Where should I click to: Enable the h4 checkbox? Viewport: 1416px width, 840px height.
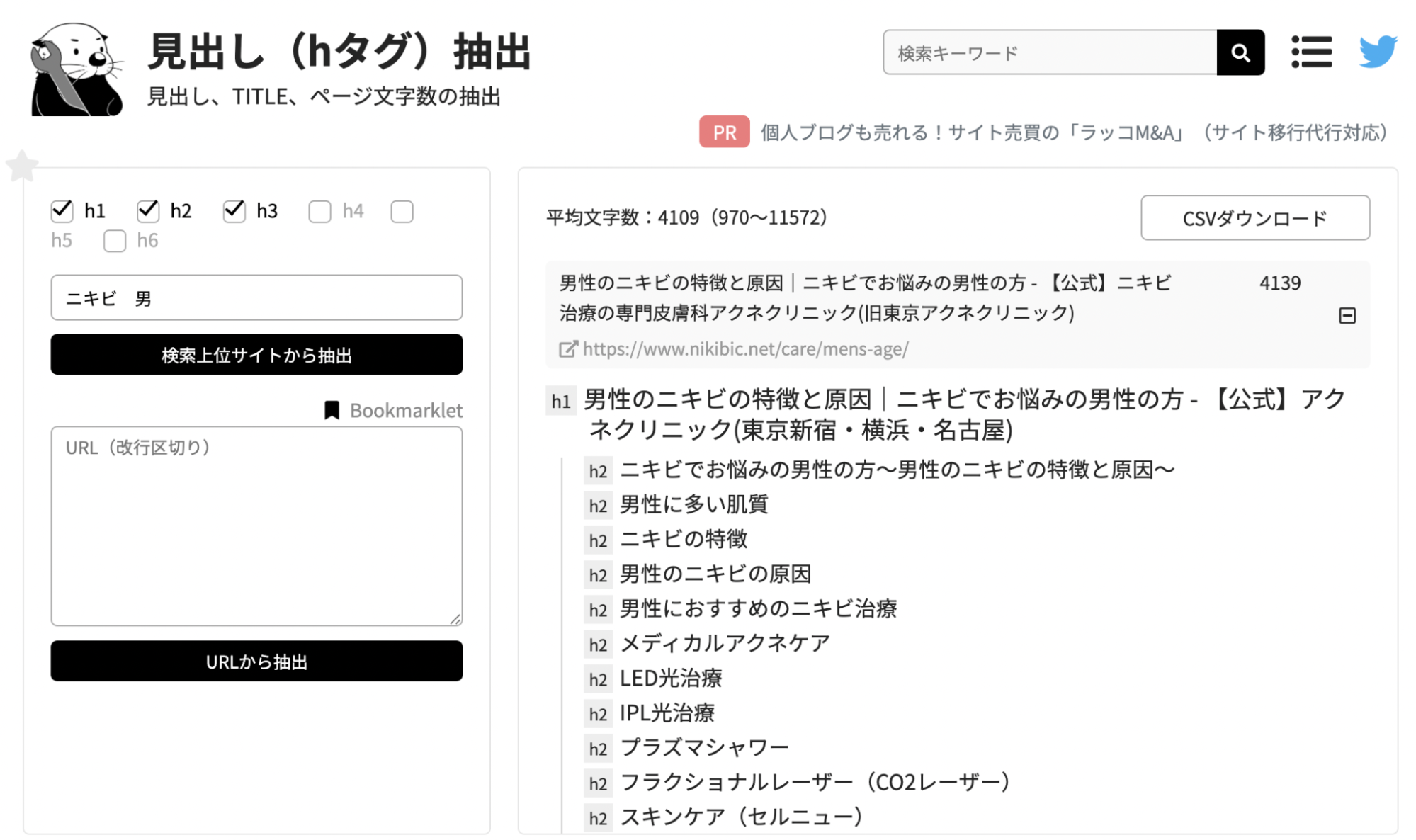point(319,211)
